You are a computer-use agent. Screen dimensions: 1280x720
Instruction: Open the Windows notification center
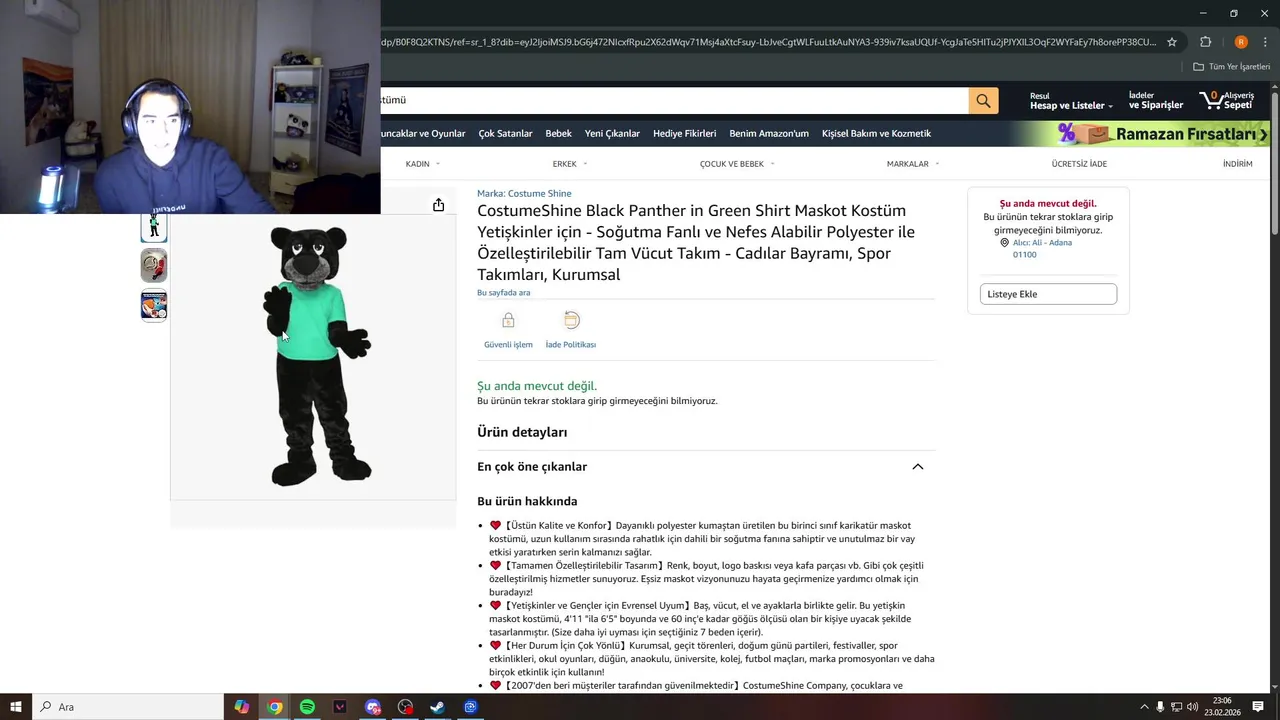coord(1258,707)
